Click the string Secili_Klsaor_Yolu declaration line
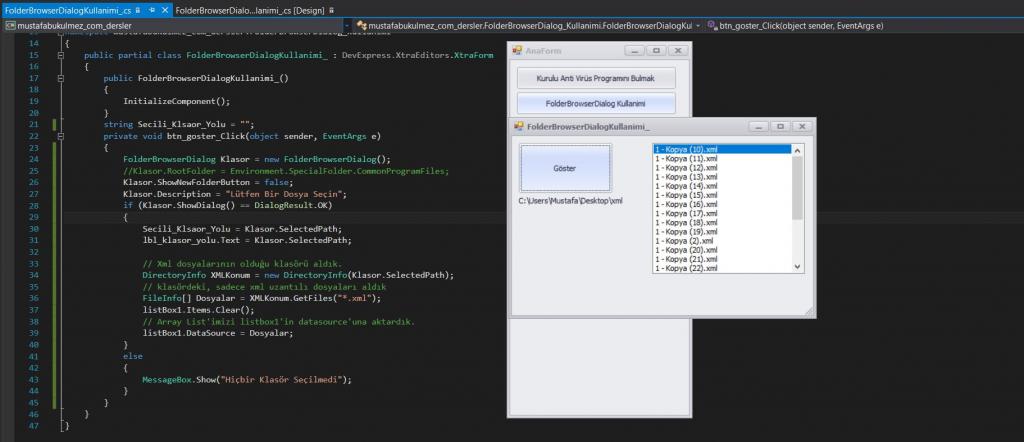1024x442 pixels. (x=178, y=125)
